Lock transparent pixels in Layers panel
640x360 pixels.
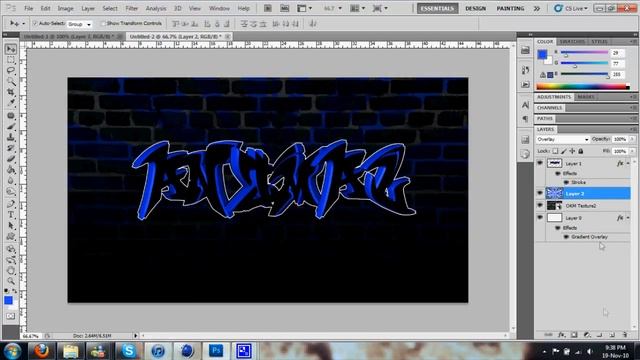(555, 151)
